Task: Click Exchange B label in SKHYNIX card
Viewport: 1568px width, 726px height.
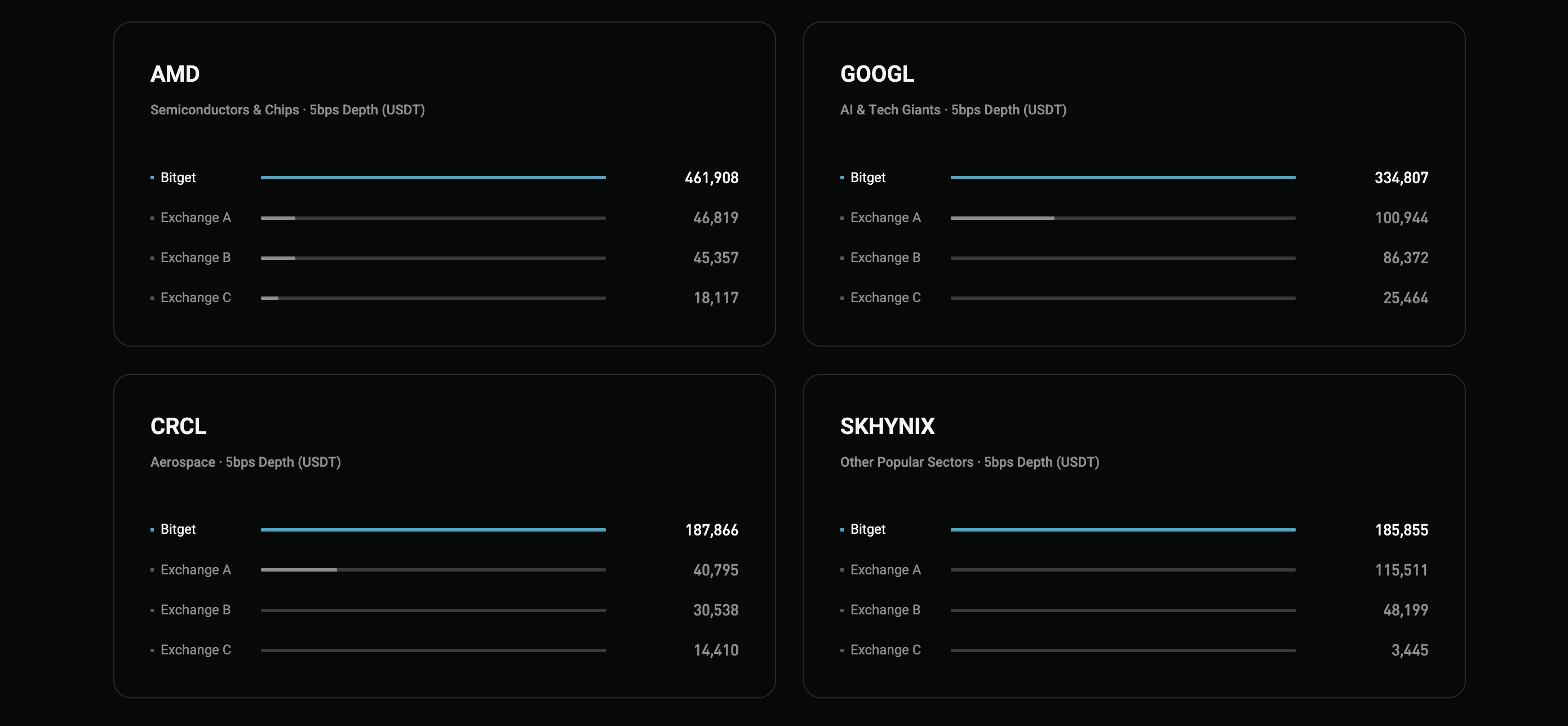Action: pyautogui.click(x=885, y=610)
